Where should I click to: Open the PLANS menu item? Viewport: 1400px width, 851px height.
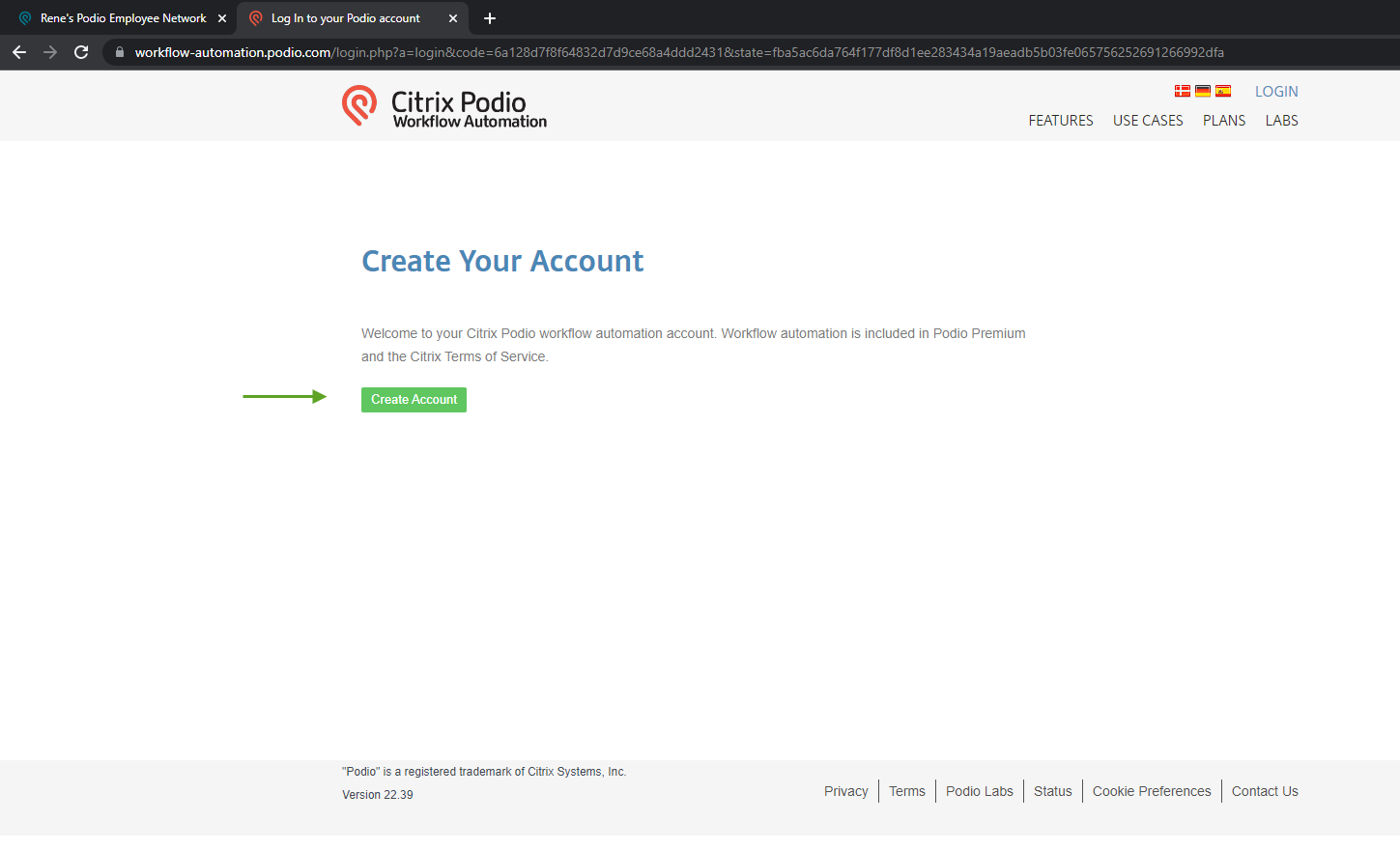pyautogui.click(x=1224, y=121)
